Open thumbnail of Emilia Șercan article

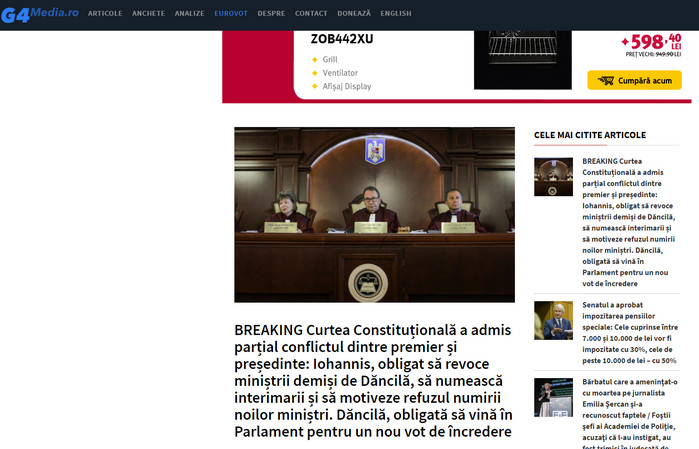553,397
